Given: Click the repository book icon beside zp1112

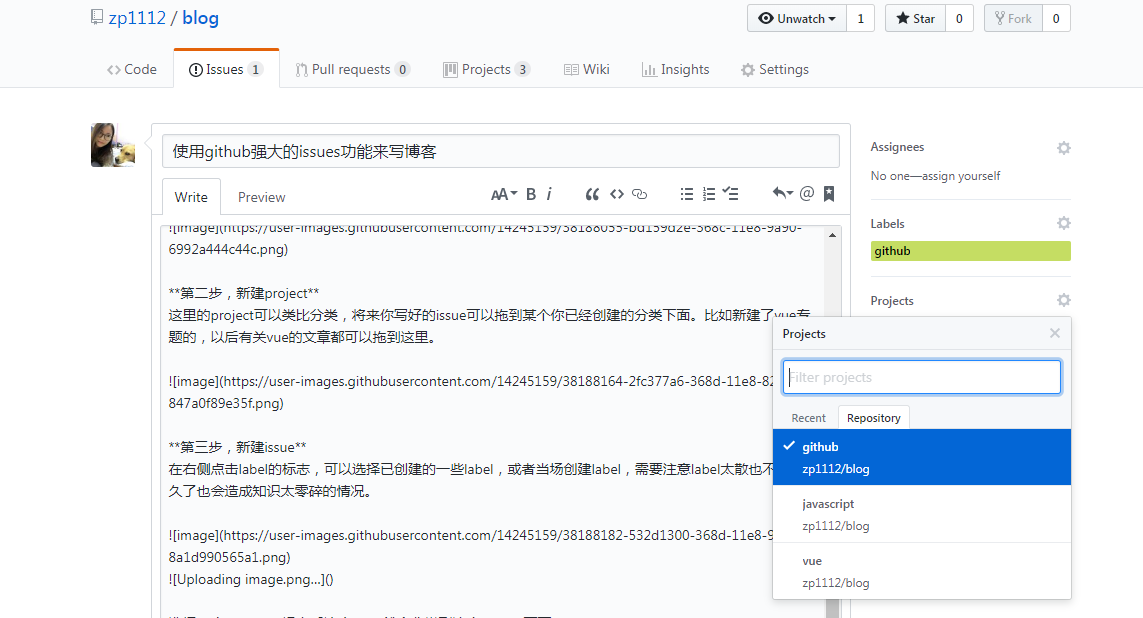Looking at the screenshot, I should [96, 17].
